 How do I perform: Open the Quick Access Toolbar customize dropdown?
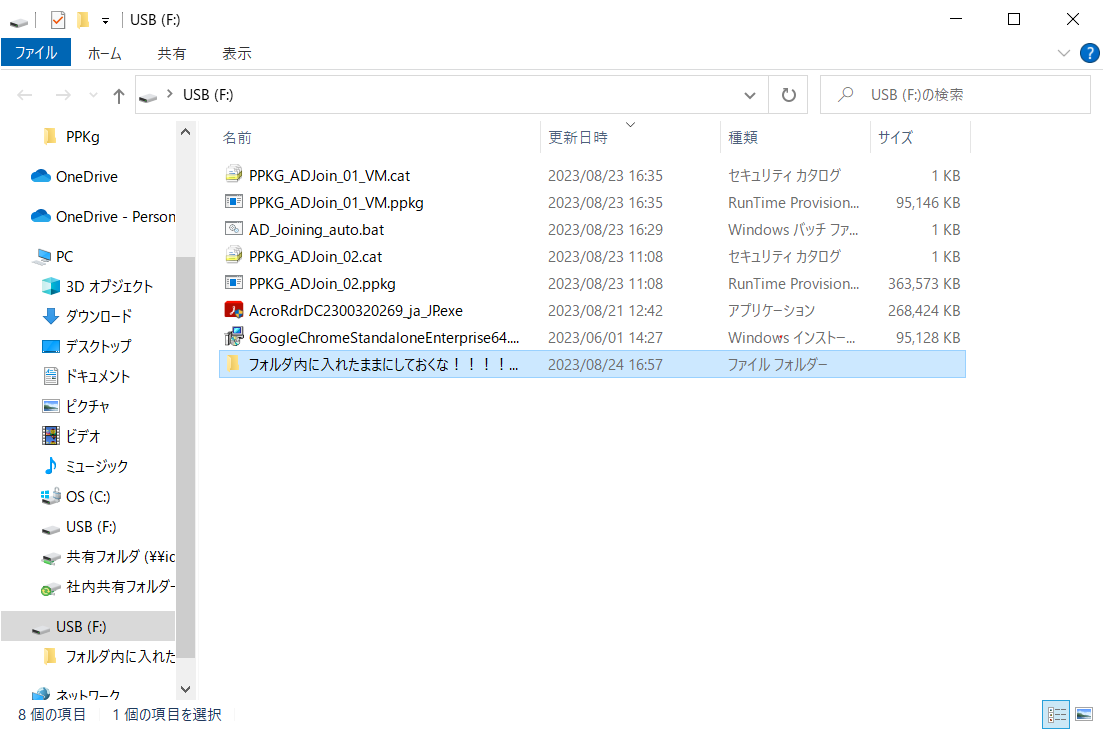105,21
